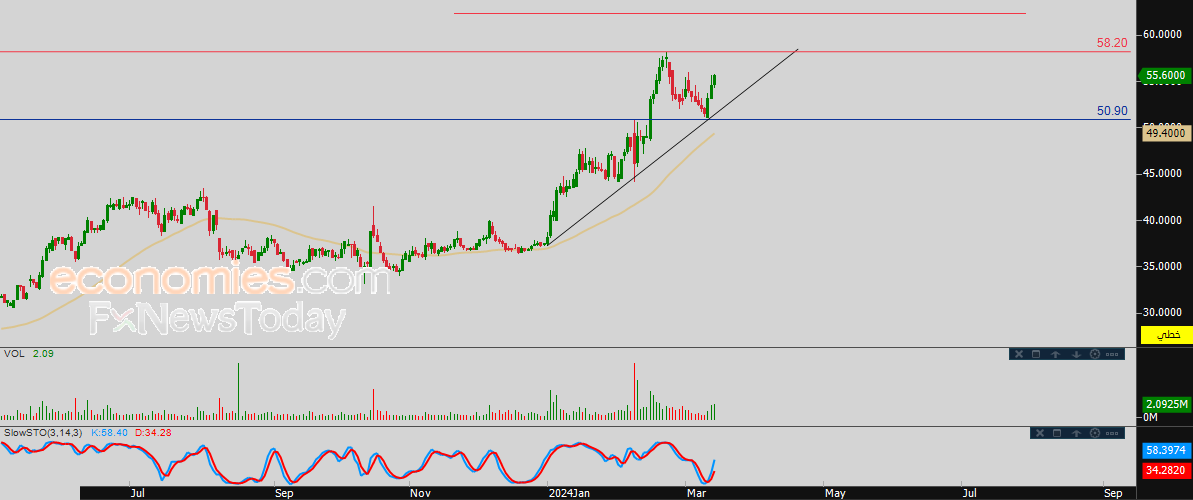
Task: Maximize the VOL indicator panel
Action: click(x=1036, y=354)
